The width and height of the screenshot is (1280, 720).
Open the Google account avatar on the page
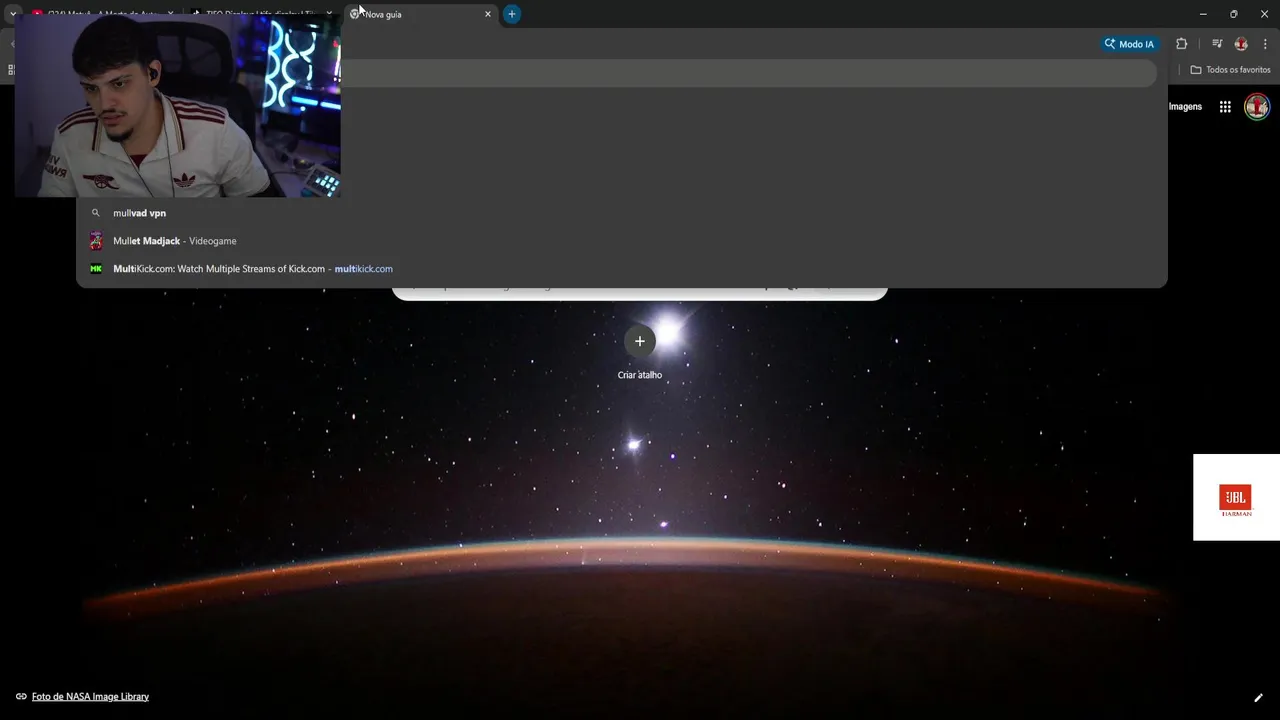pos(1257,107)
